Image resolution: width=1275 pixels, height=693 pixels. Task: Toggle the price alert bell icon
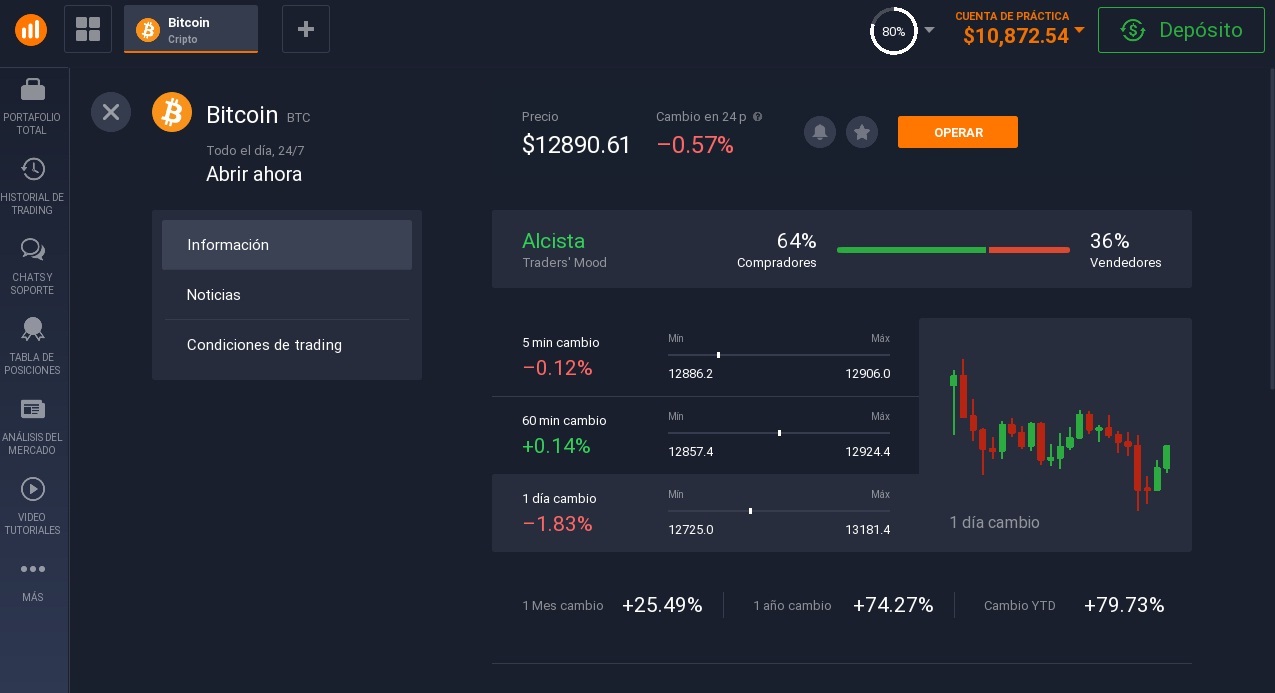tap(820, 132)
